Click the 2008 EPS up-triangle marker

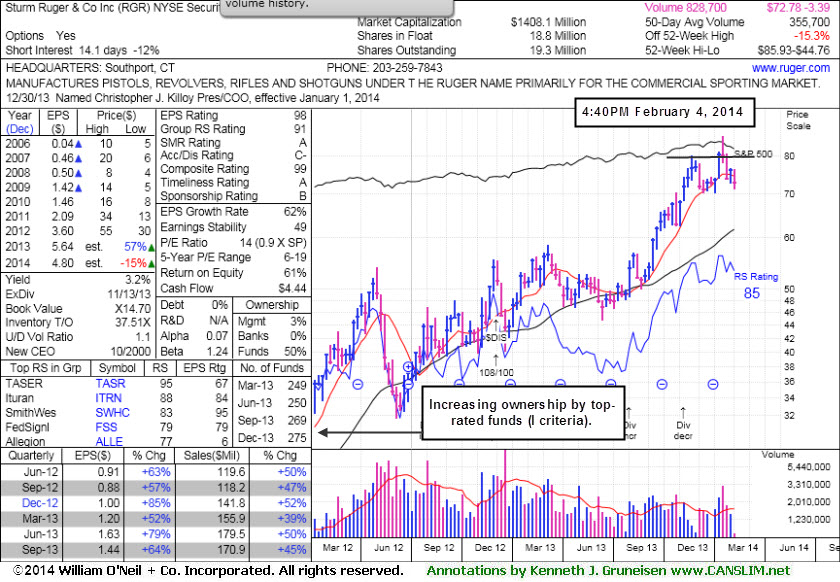click(x=79, y=173)
